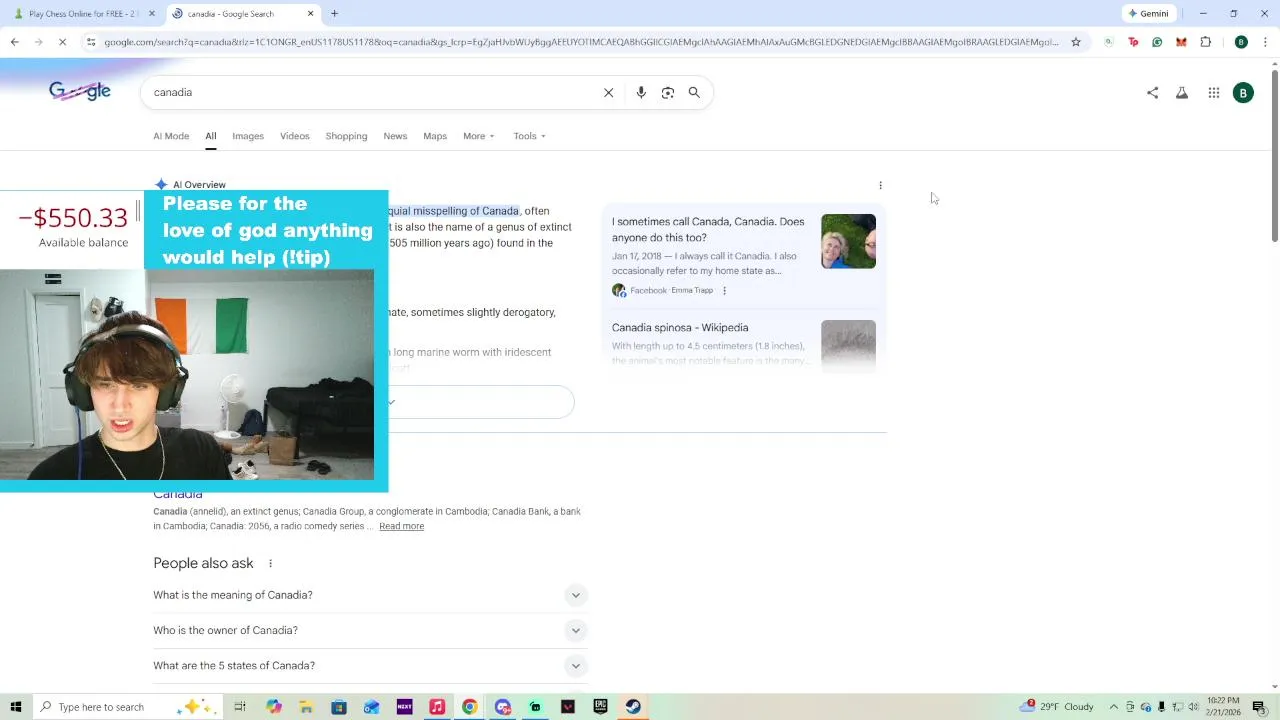Switch to Play Chess Online browser tab
This screenshot has width=1280, height=720.
point(83,14)
